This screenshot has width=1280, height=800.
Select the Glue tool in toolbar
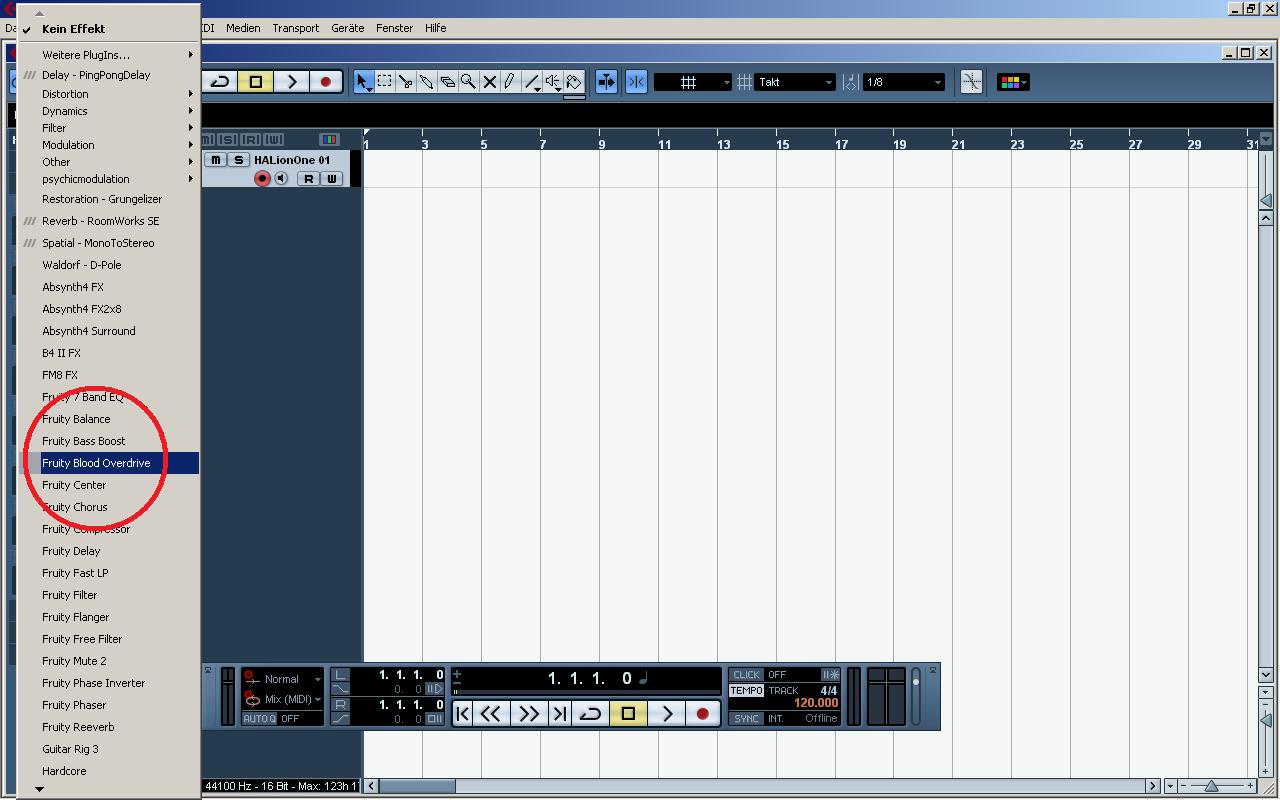coord(427,82)
